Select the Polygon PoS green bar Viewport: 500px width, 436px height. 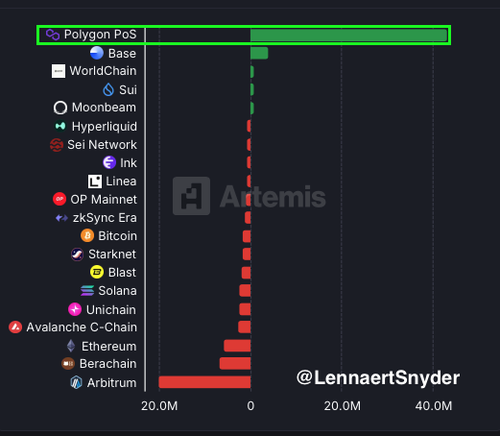349,35
